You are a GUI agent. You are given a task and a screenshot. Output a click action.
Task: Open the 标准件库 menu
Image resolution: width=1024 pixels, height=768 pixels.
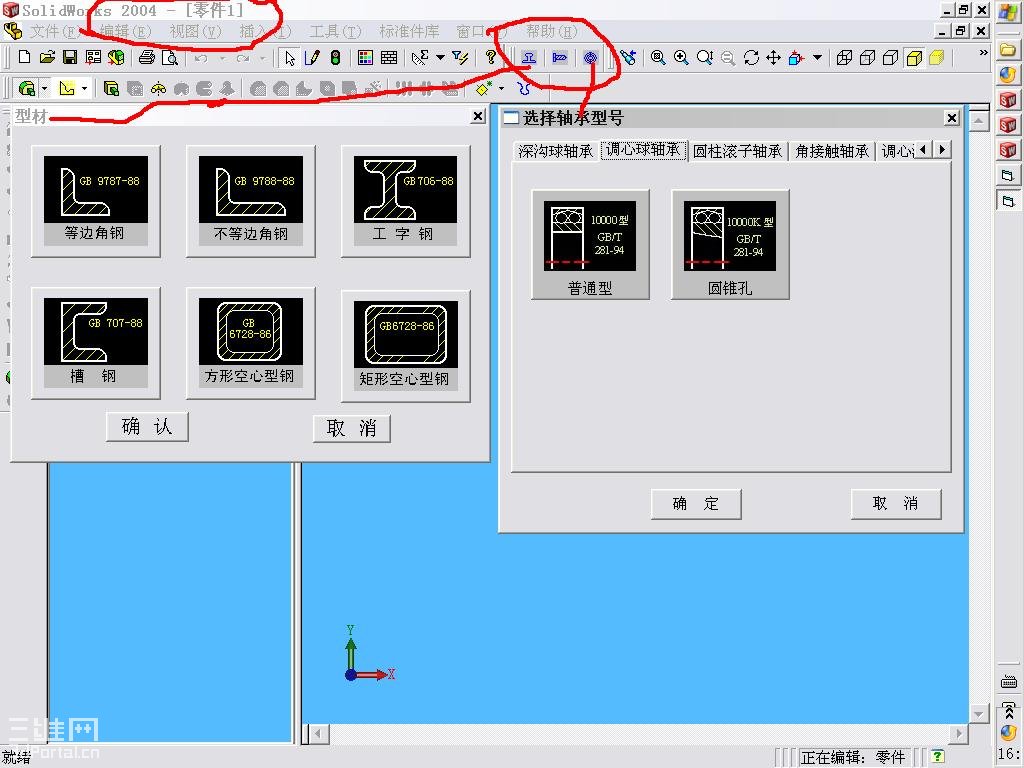(x=409, y=31)
